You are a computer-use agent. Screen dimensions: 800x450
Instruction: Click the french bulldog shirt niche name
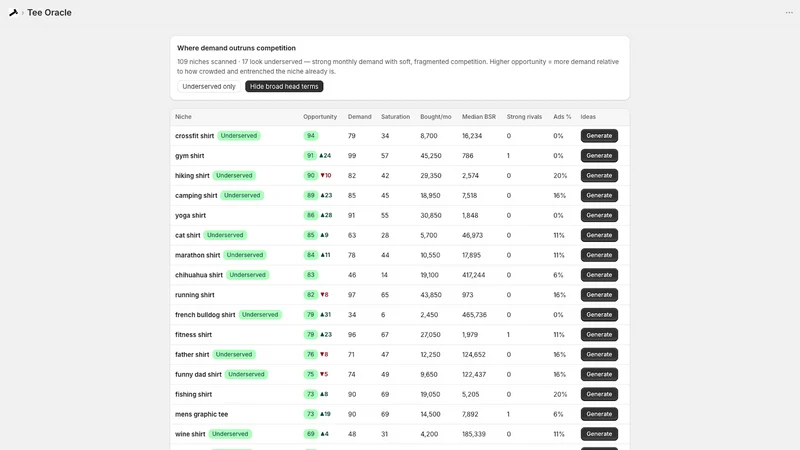[x=205, y=315]
